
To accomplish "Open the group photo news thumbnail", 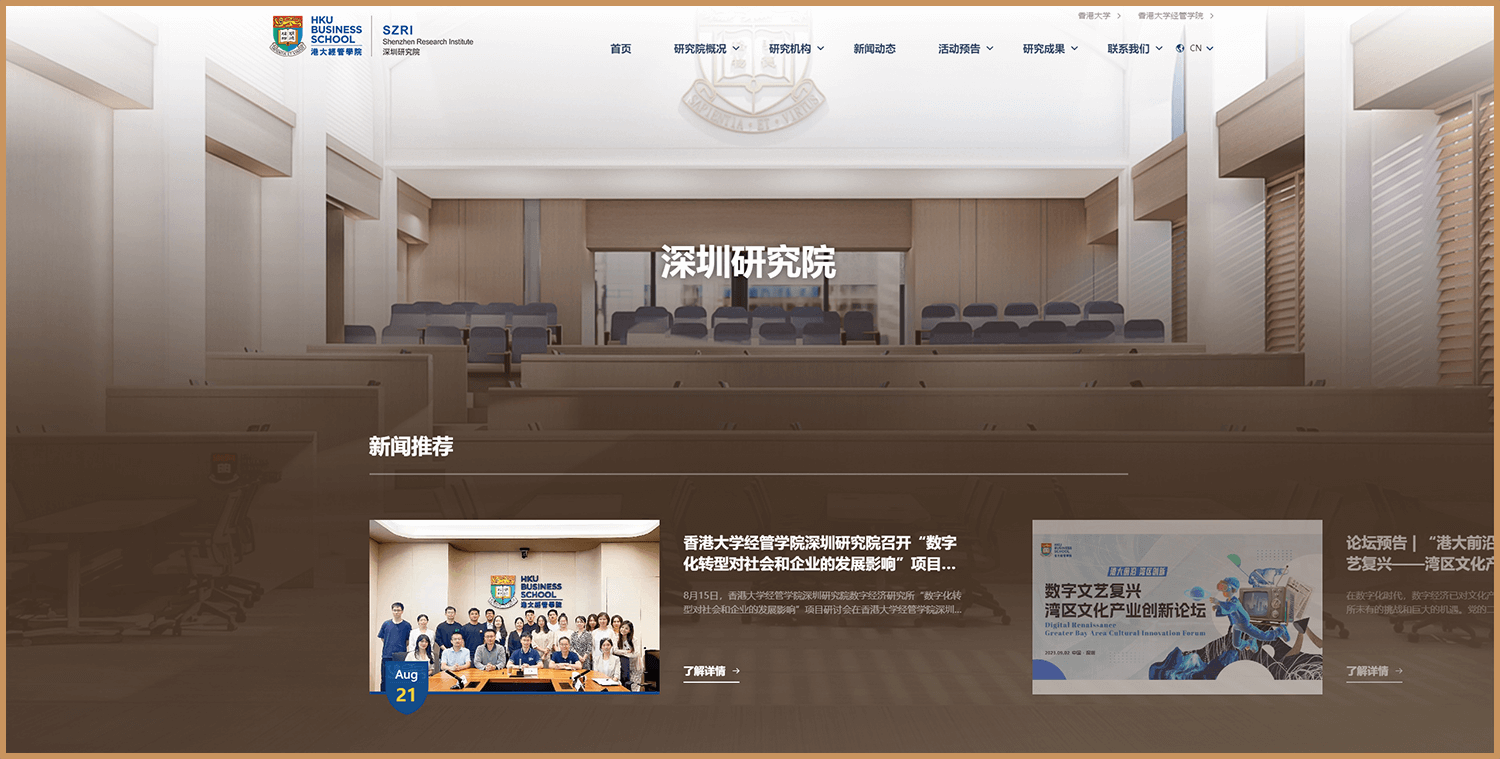I will pos(514,605).
